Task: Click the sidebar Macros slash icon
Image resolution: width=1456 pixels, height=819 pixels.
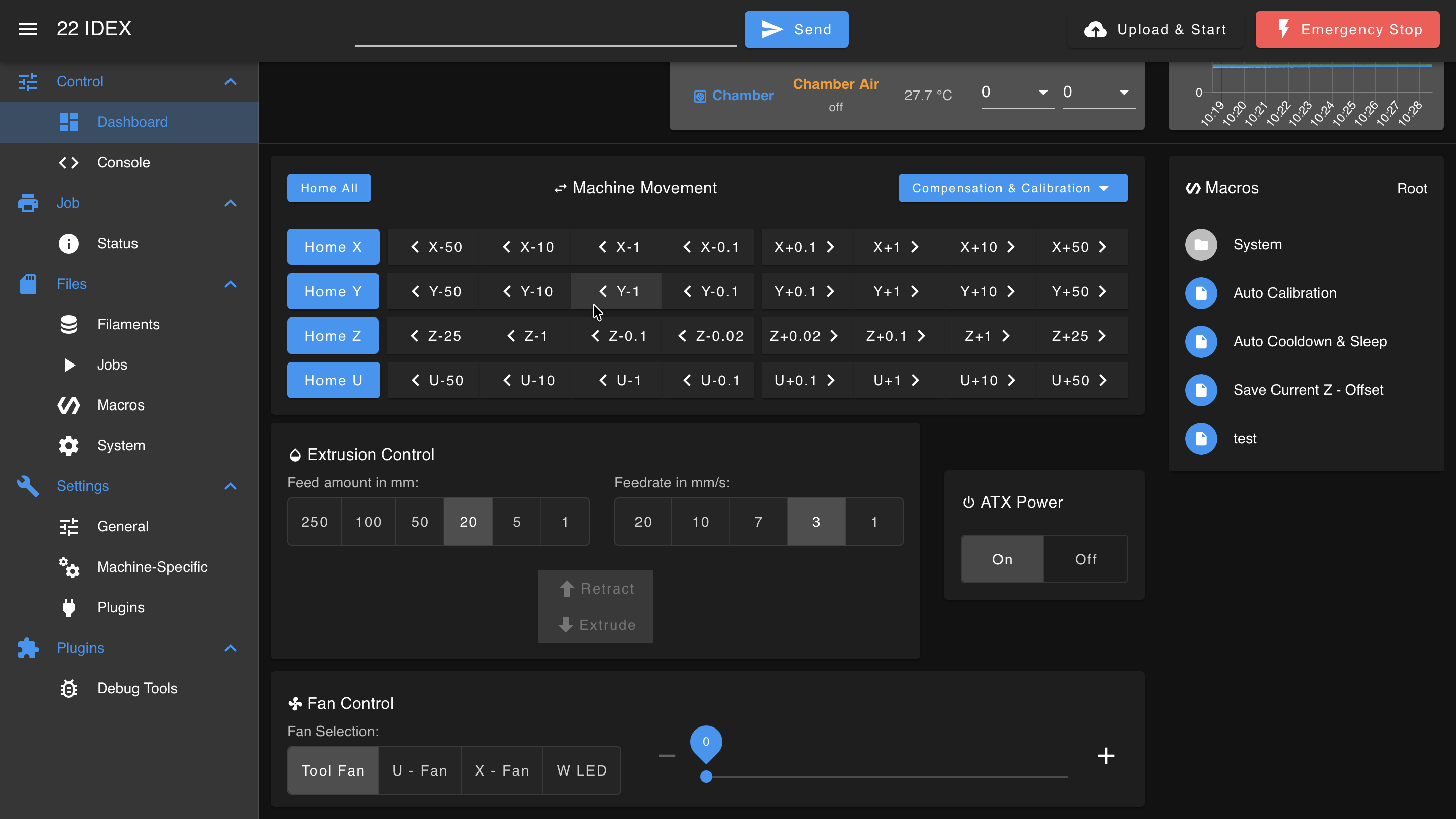Action: coord(68,405)
